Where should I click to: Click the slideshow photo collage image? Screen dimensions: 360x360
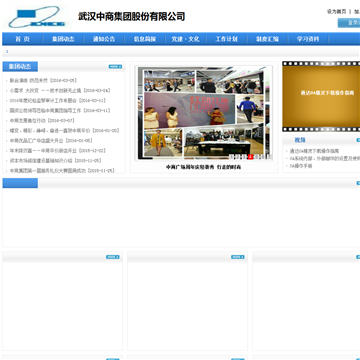(204, 113)
